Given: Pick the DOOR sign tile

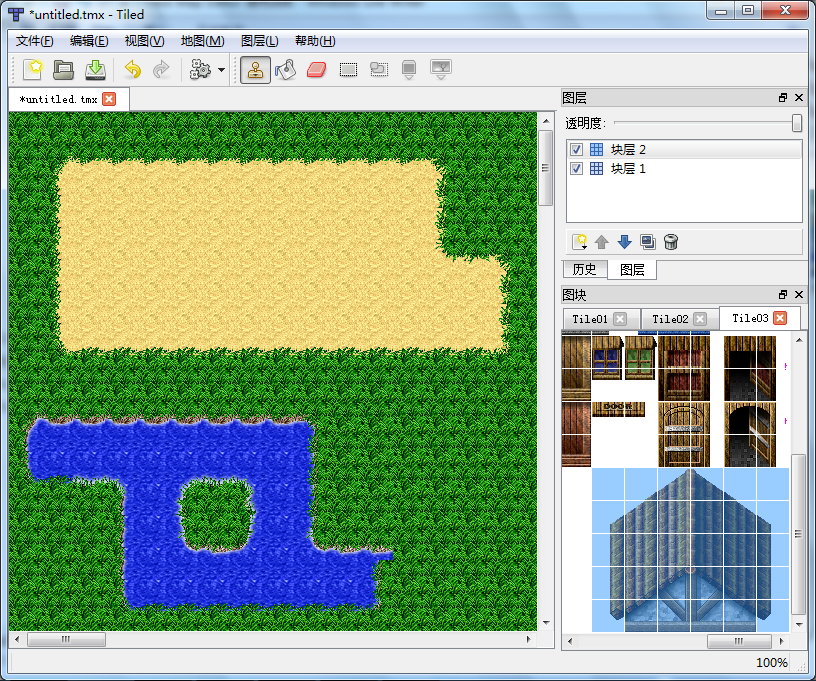Looking at the screenshot, I should coord(618,409).
